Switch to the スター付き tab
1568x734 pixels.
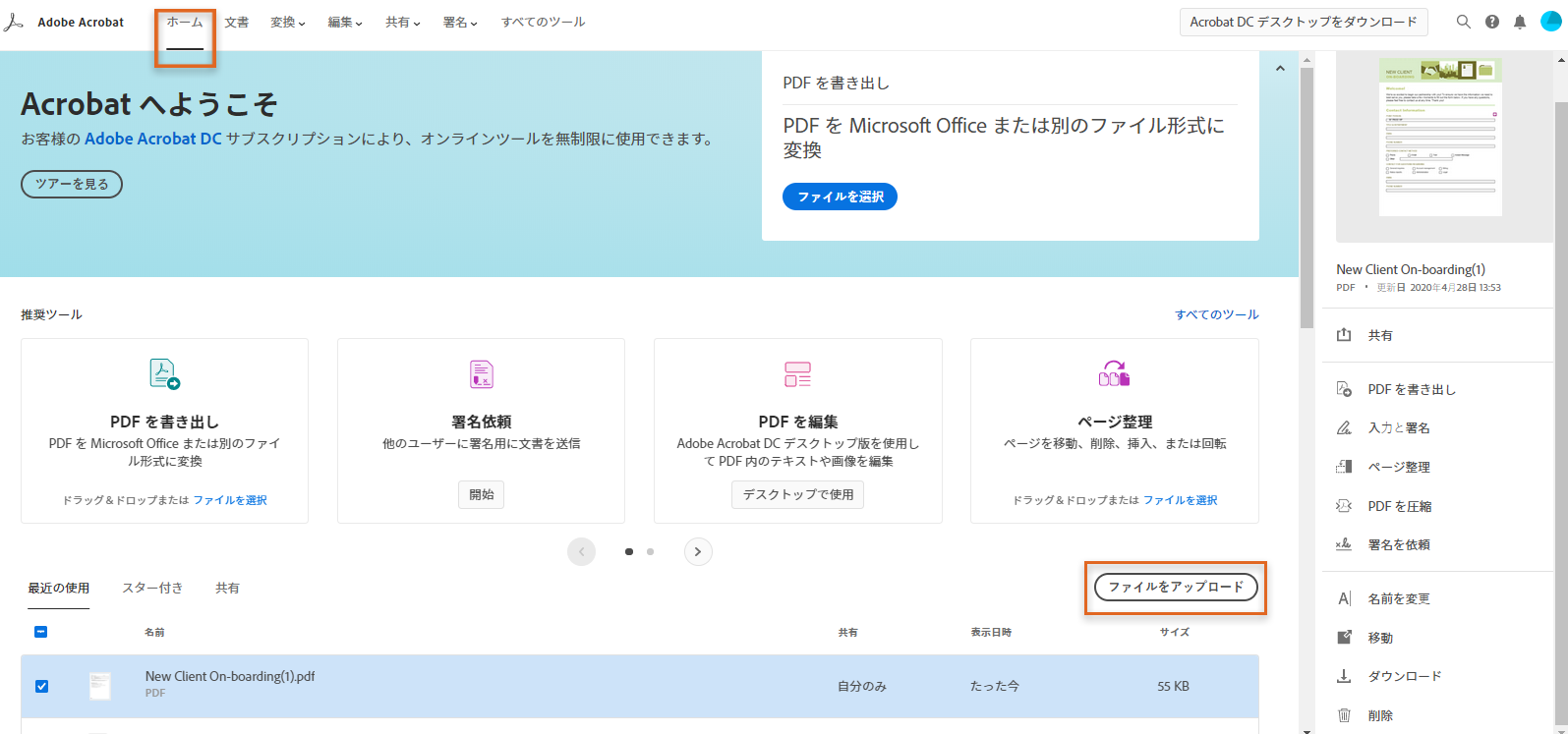pyautogui.click(x=152, y=588)
